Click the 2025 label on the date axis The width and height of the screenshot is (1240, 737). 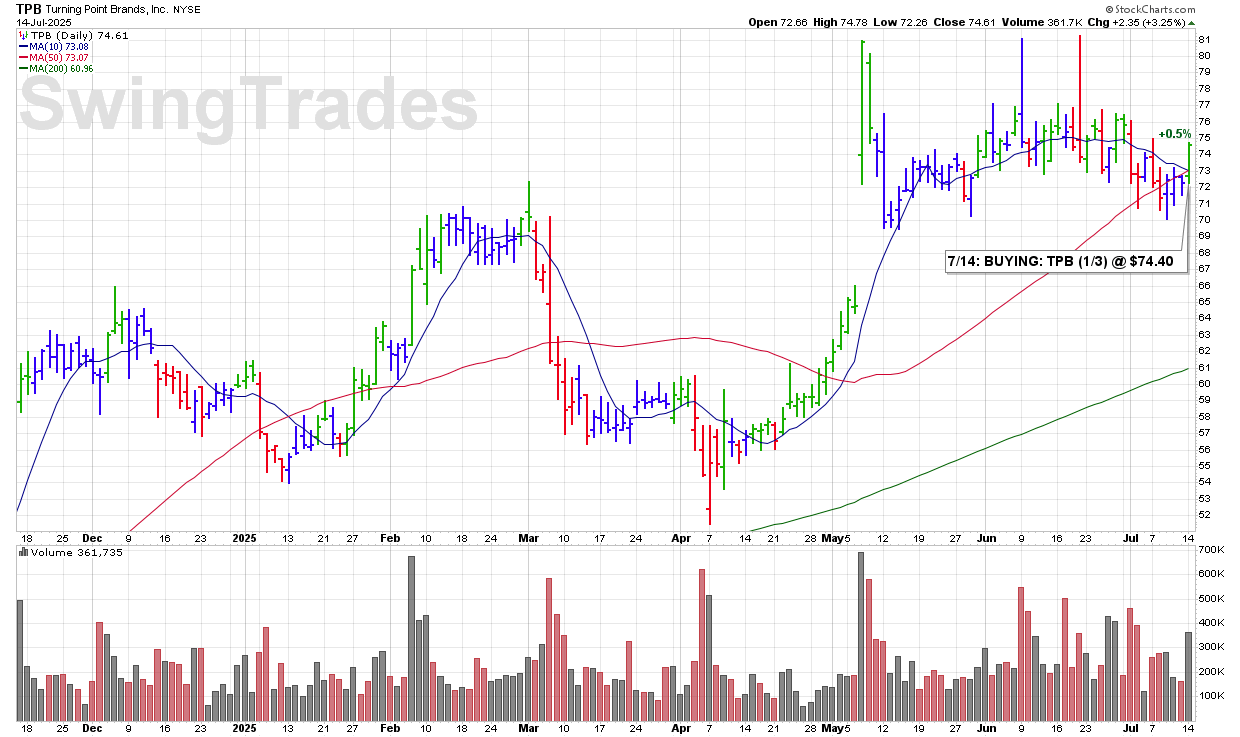tap(245, 536)
